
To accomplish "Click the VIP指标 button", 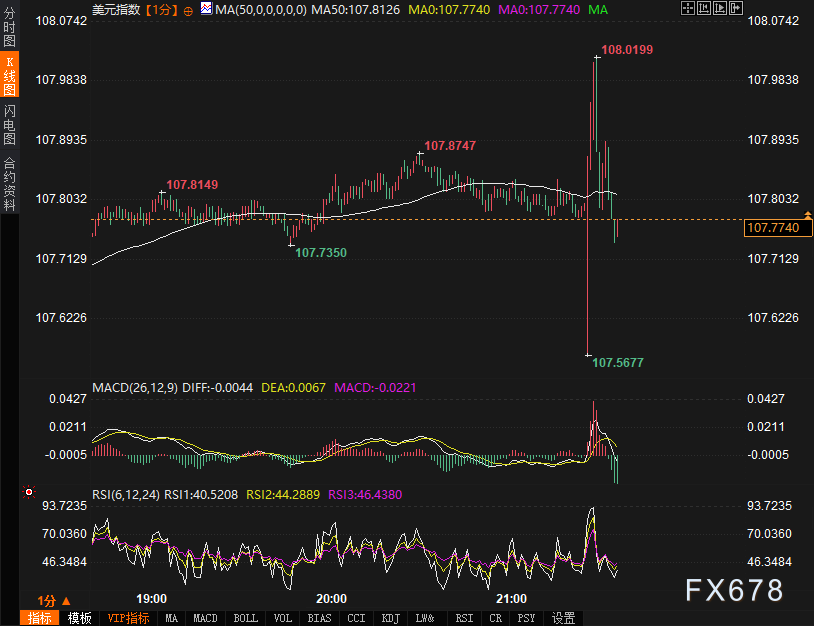I will coord(127,618).
